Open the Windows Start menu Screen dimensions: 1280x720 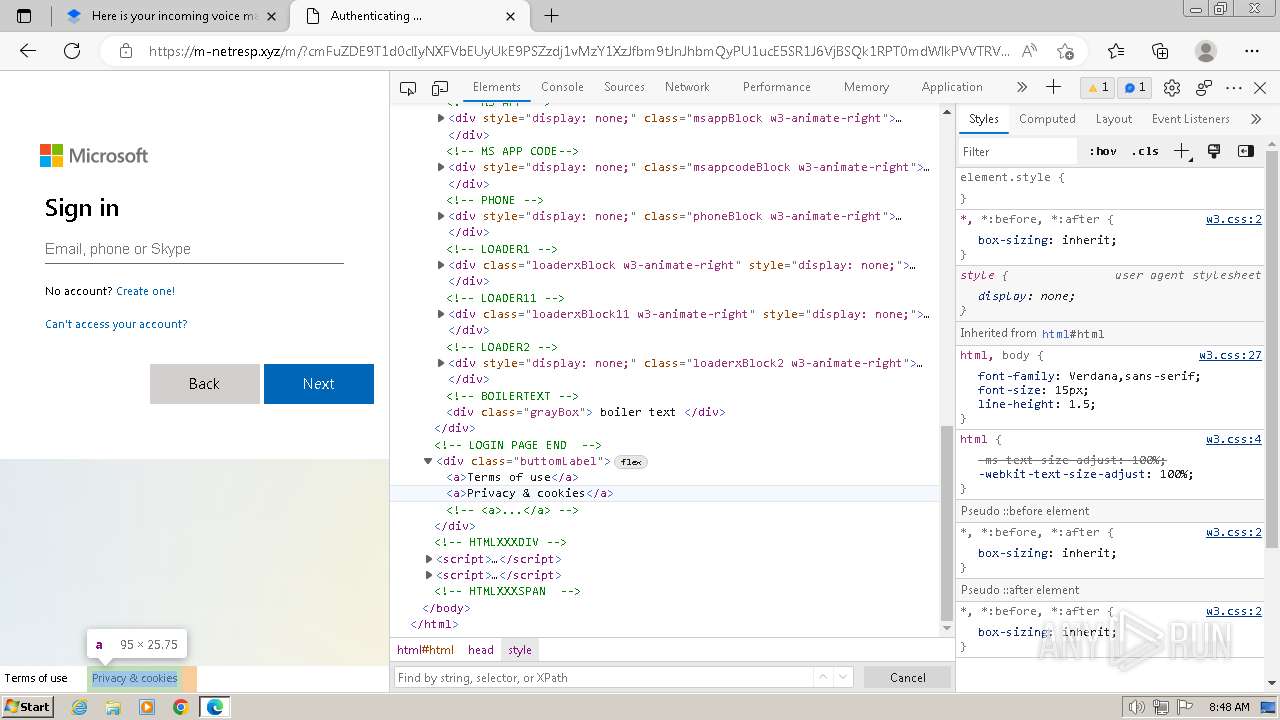tap(27, 706)
